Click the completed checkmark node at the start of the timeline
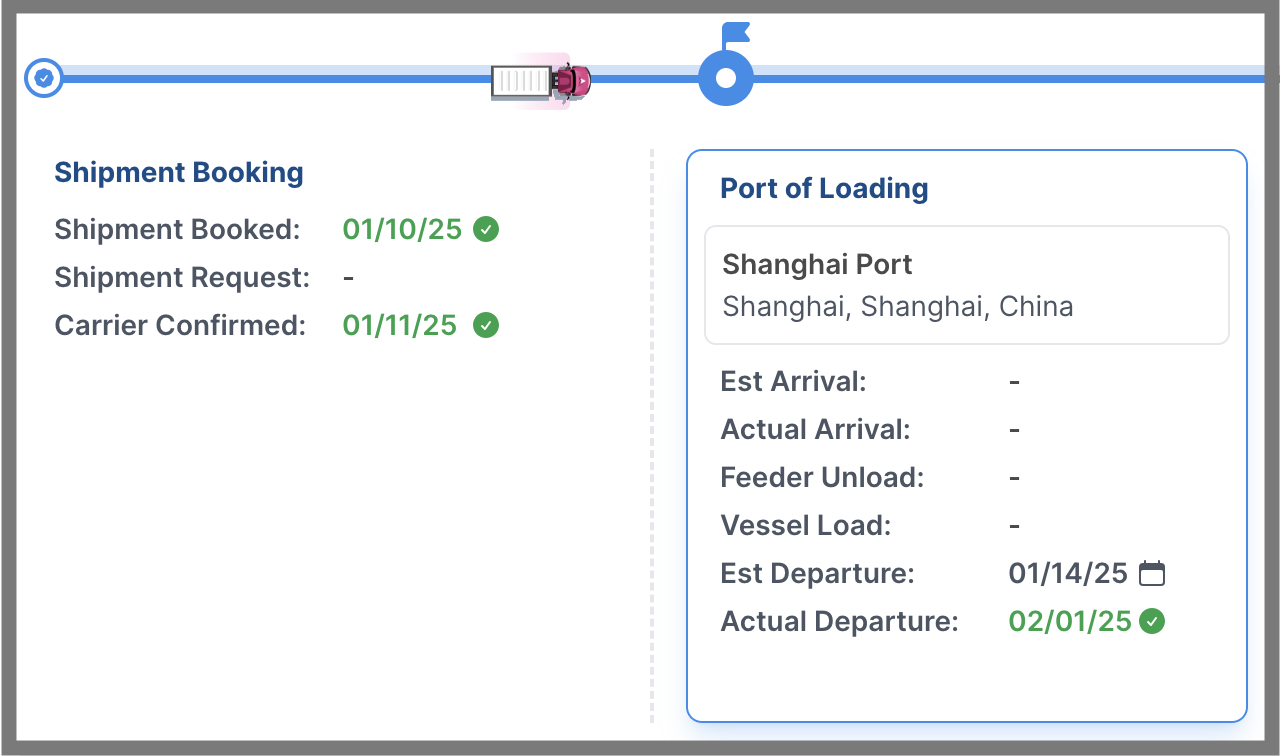Image resolution: width=1280 pixels, height=756 pixels. [x=43, y=77]
